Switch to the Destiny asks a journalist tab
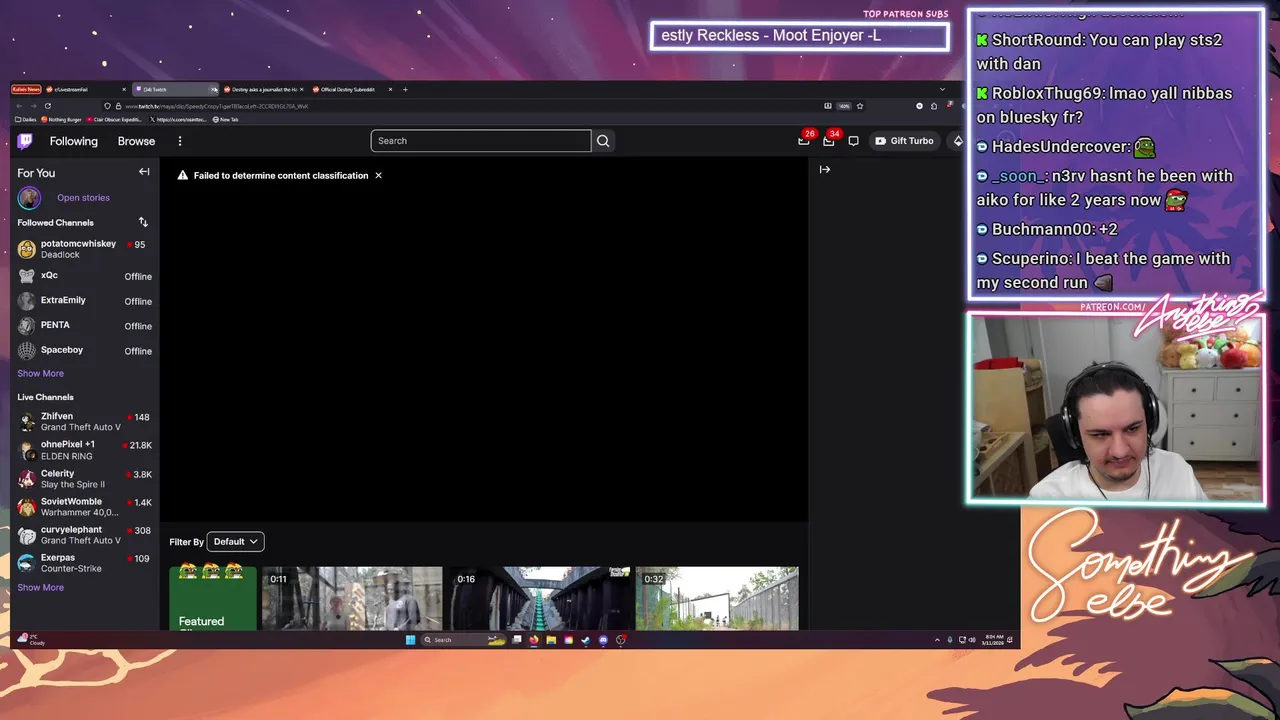Screen dimensions: 1280x720 264,89
